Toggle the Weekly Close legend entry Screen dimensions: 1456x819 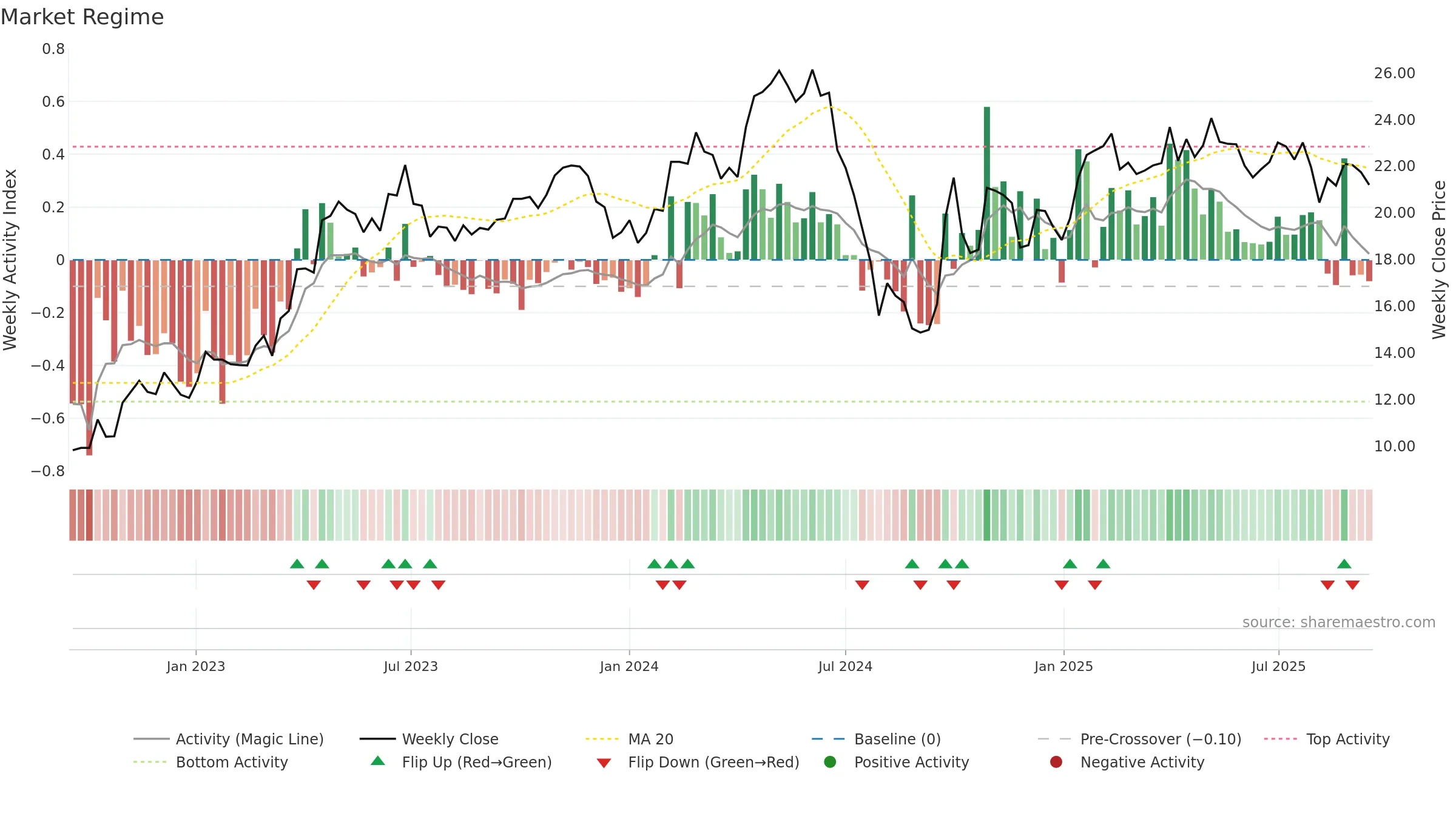point(429,739)
